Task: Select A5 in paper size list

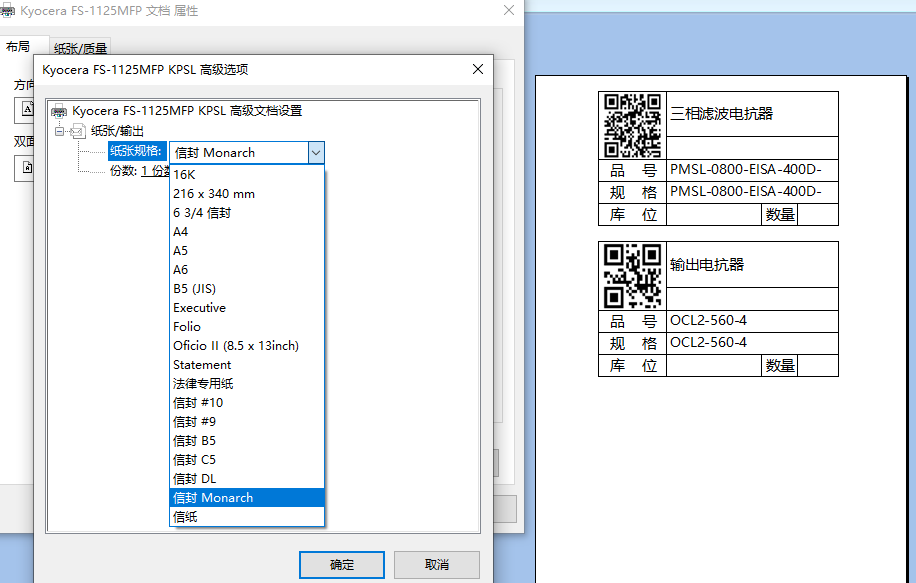Action: (x=247, y=251)
